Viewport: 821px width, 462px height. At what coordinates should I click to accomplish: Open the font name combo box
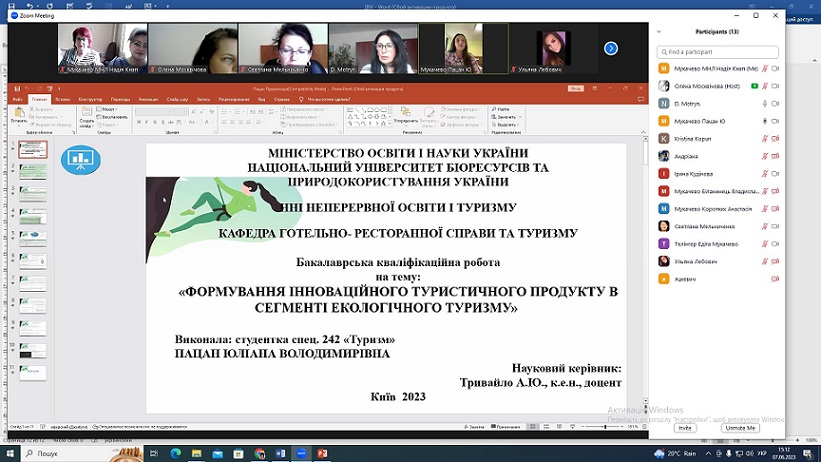click(x=154, y=112)
